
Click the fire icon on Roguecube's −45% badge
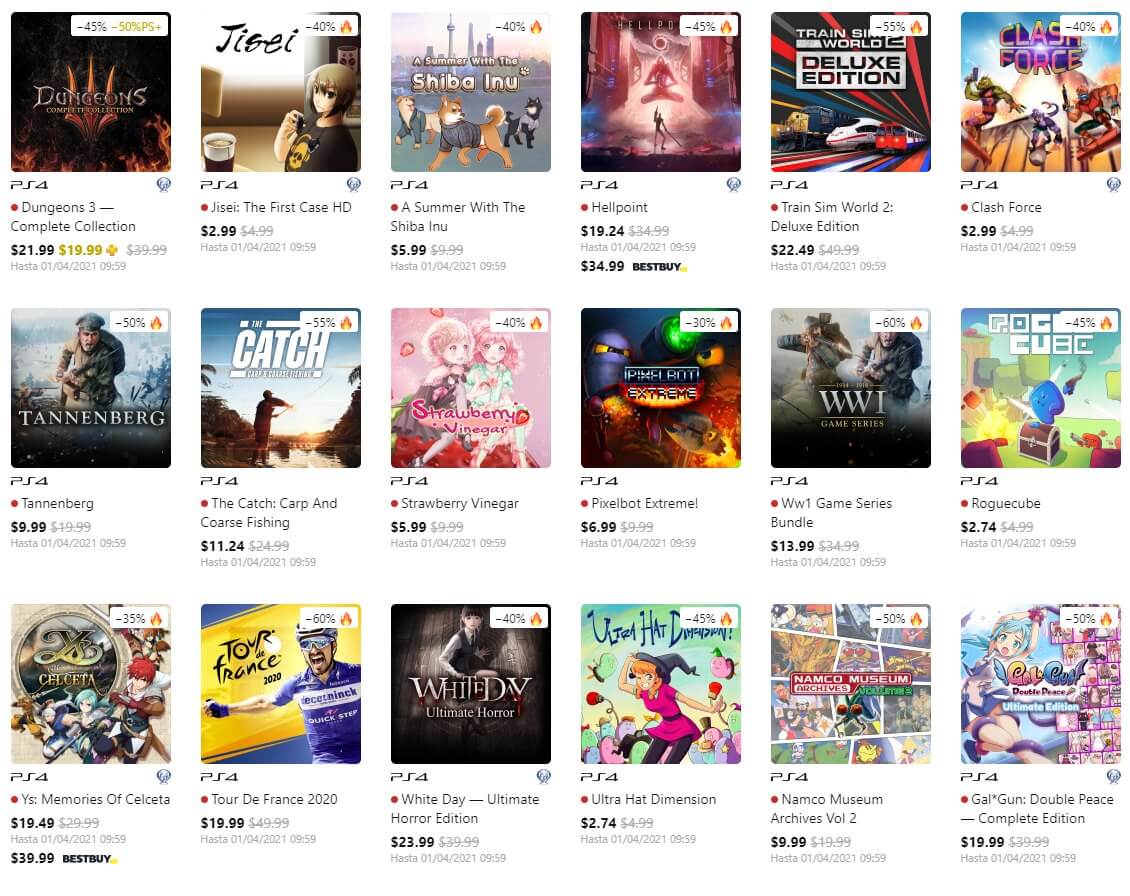point(1106,323)
